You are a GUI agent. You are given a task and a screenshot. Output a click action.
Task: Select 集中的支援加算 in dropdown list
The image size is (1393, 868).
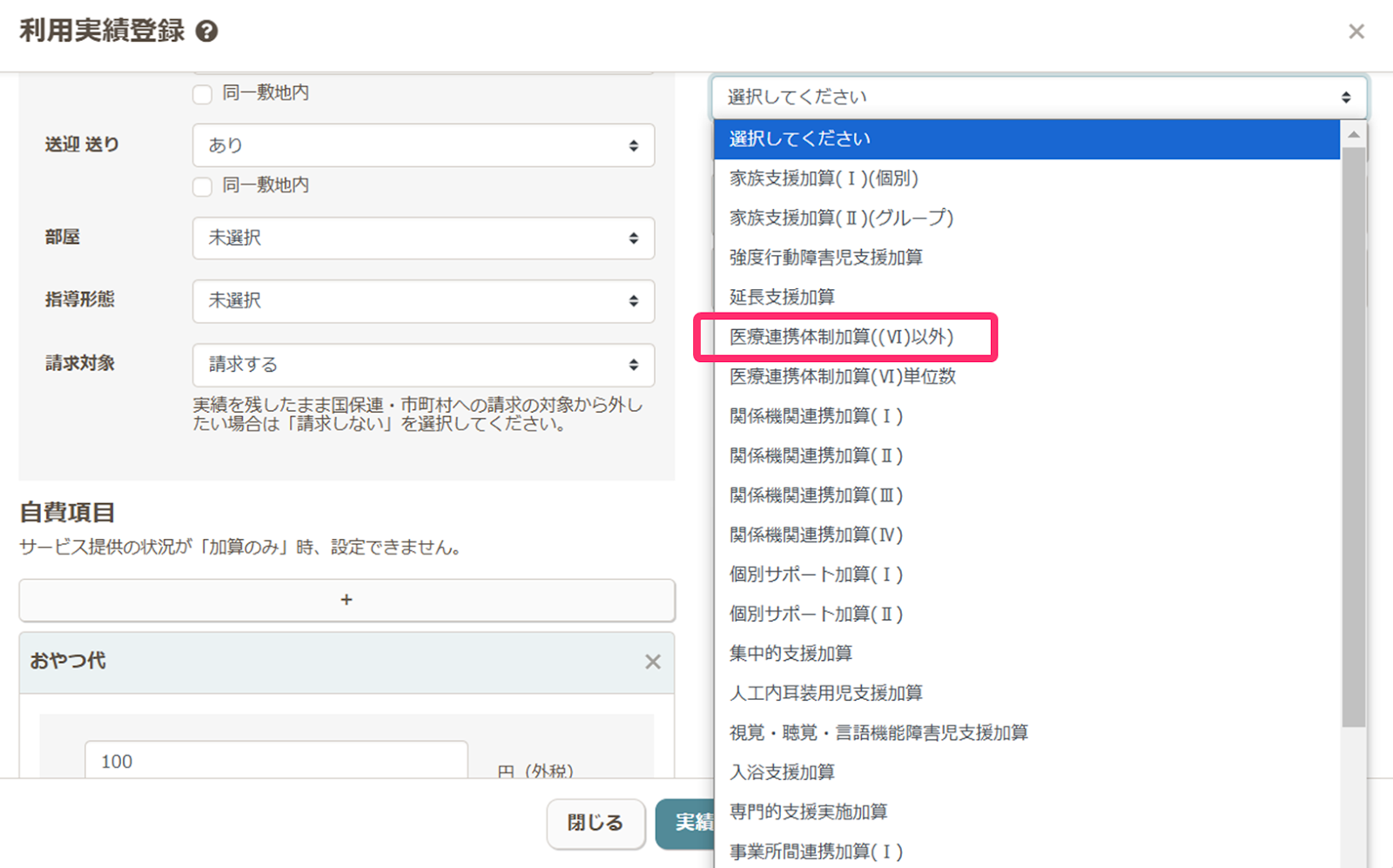[791, 654]
